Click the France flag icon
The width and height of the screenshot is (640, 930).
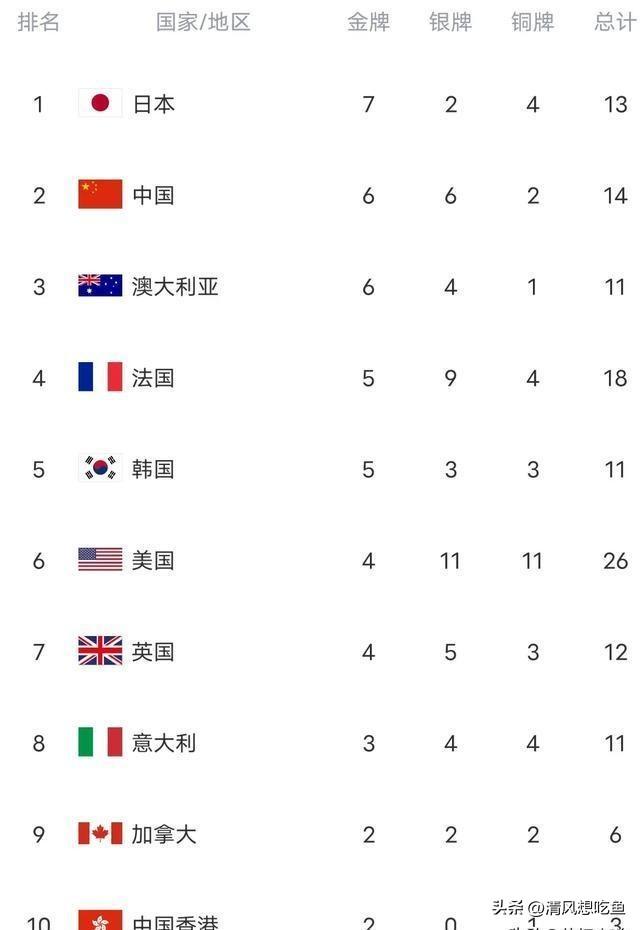pyautogui.click(x=100, y=377)
